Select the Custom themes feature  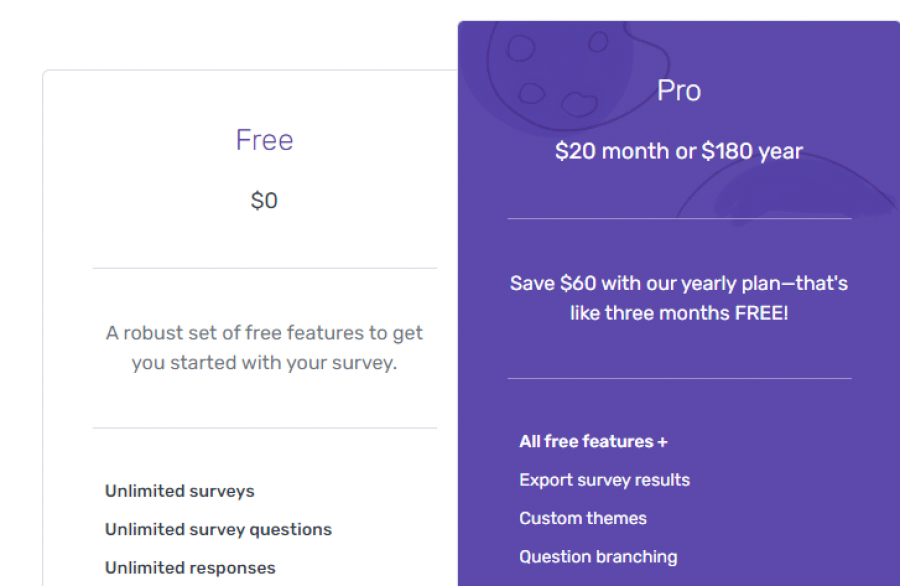click(583, 518)
